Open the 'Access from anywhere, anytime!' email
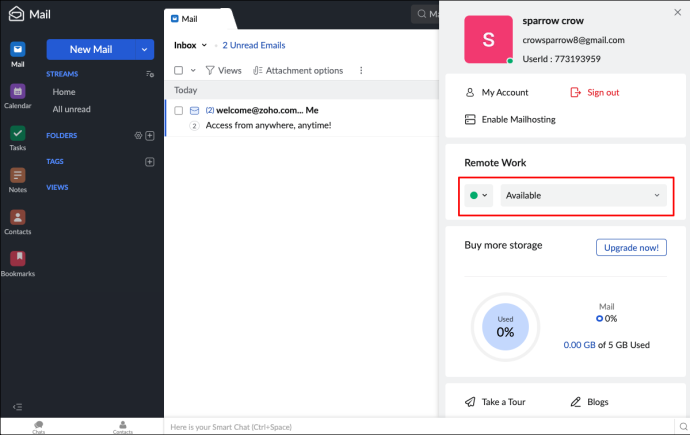 coord(268,125)
